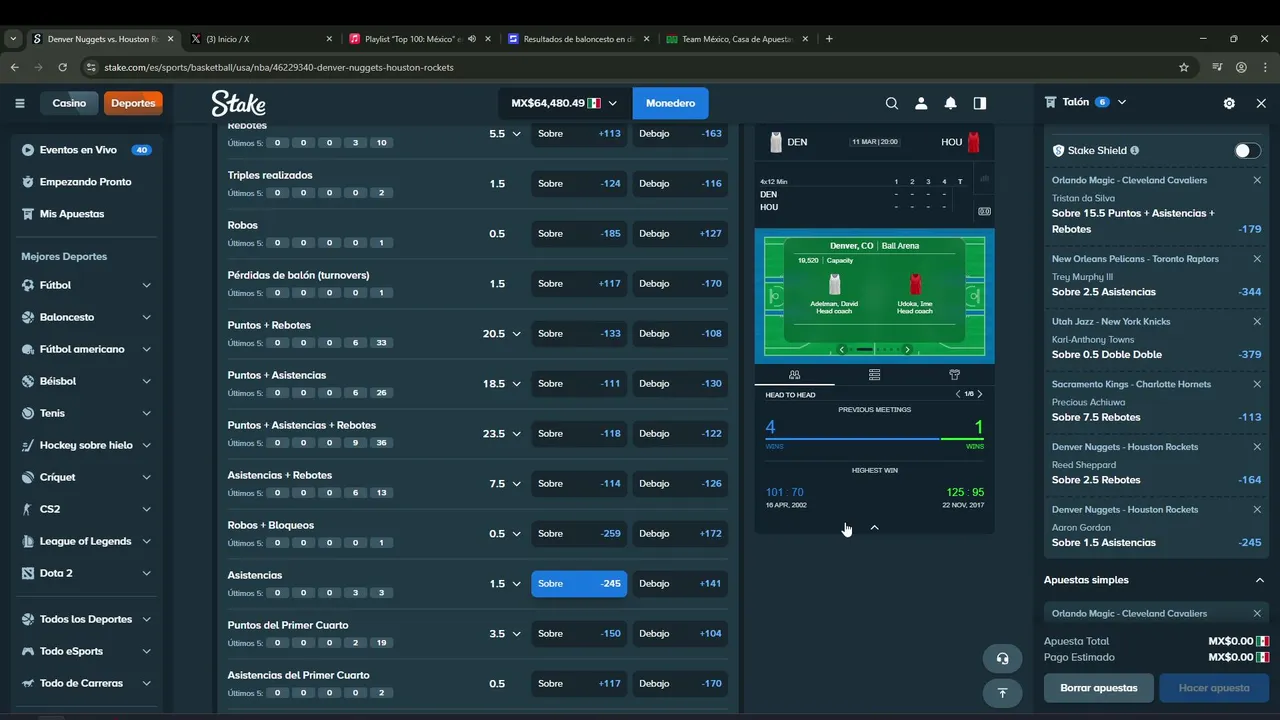The image size is (1280, 720).
Task: Collapse the match tracker widget chevron
Action: (874, 527)
